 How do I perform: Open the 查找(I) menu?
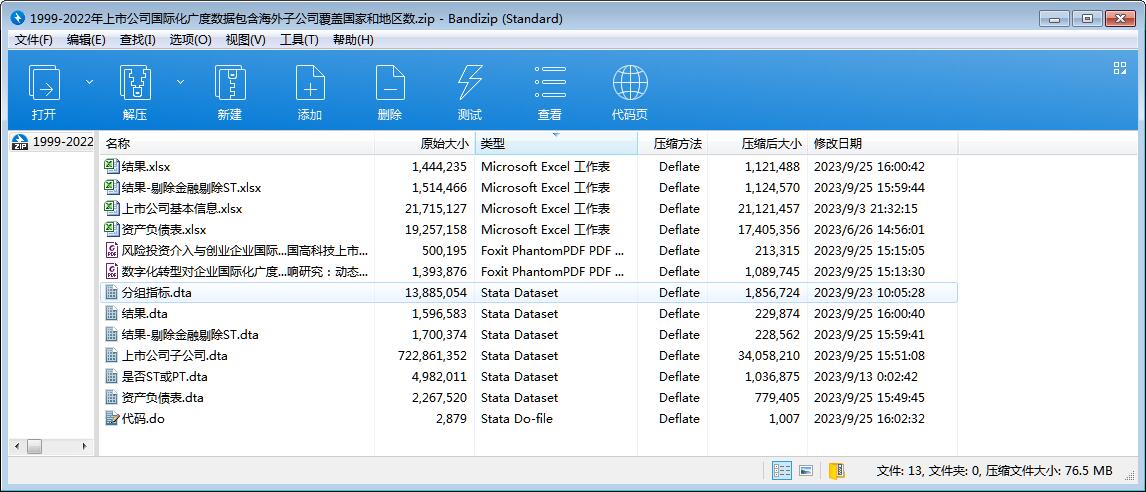[137, 39]
